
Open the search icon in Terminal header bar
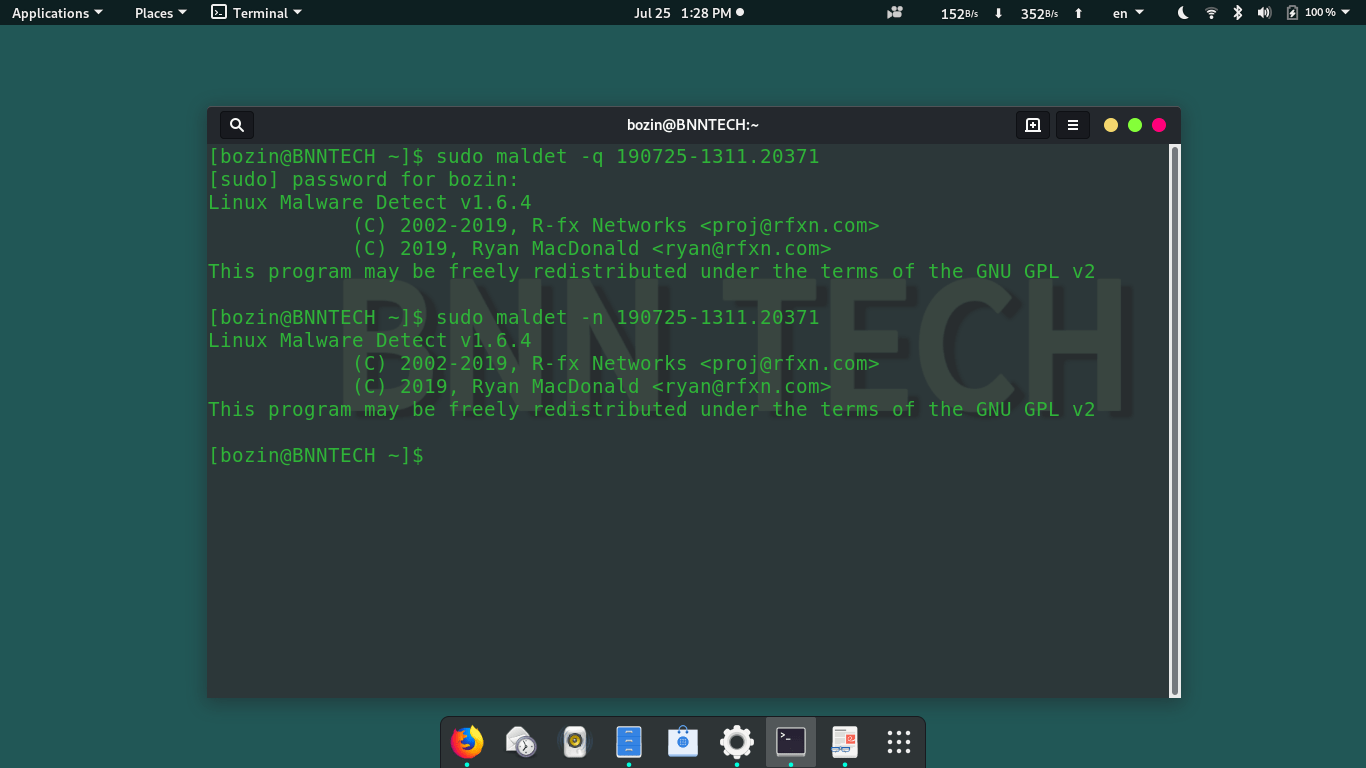237,124
